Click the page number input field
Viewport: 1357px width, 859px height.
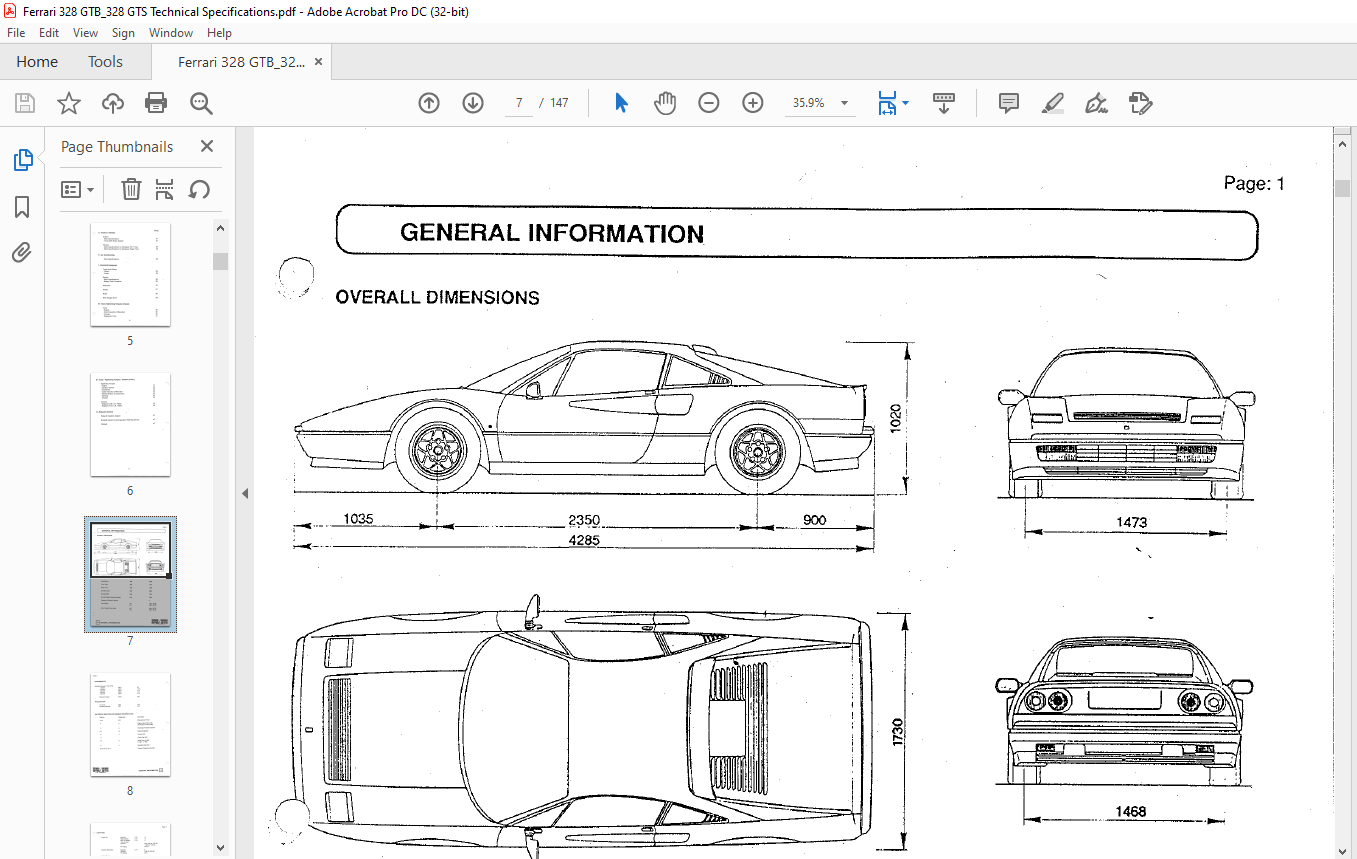[x=519, y=103]
